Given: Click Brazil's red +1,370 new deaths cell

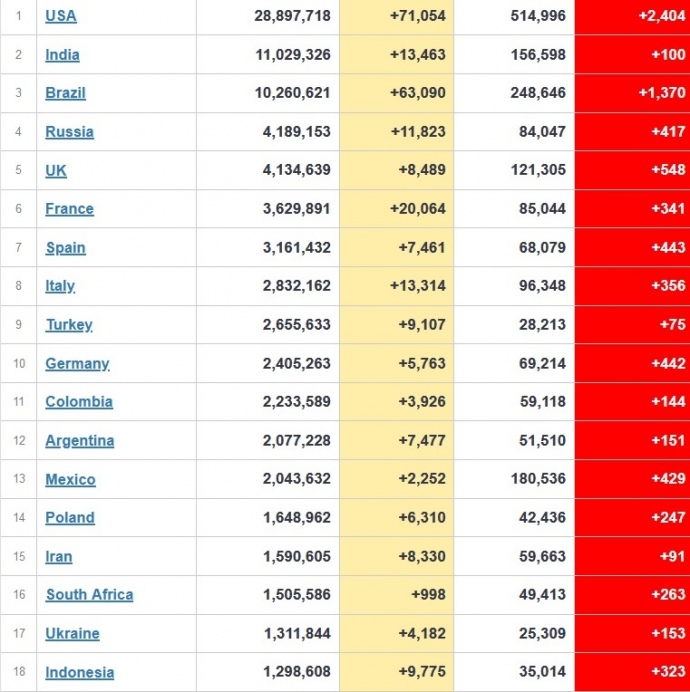Looking at the screenshot, I should tap(632, 93).
